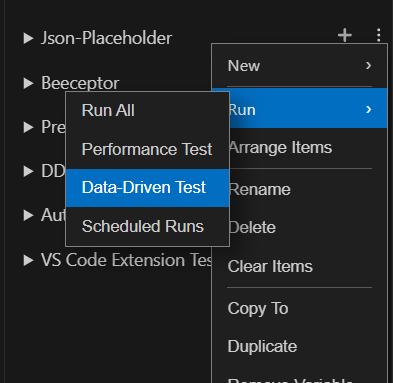This screenshot has height=383, width=393.
Task: Expand the Beeceptor collection arrow
Action: [x=28, y=83]
